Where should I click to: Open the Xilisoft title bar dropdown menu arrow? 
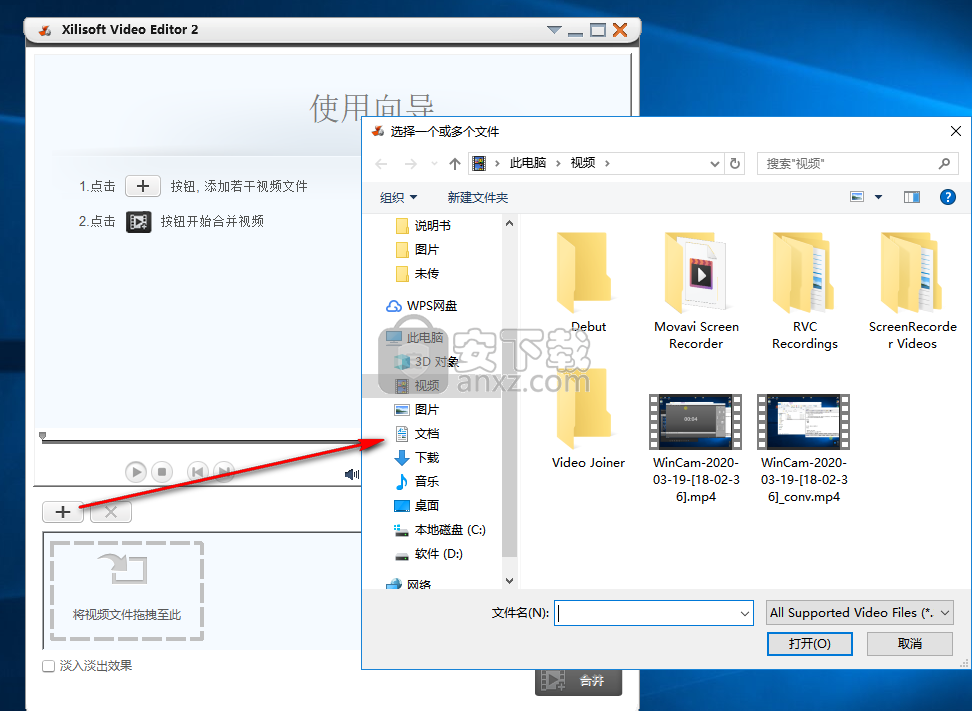point(554,30)
